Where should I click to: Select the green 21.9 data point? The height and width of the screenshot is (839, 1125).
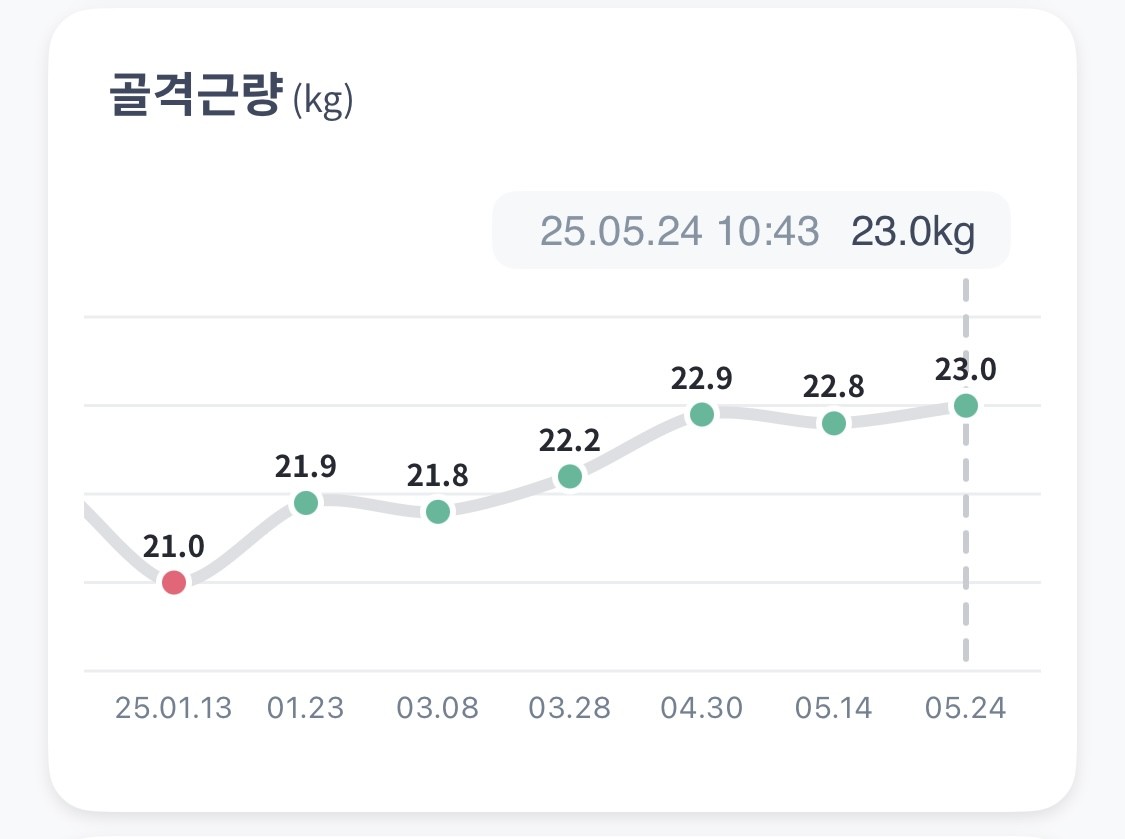[x=306, y=502]
